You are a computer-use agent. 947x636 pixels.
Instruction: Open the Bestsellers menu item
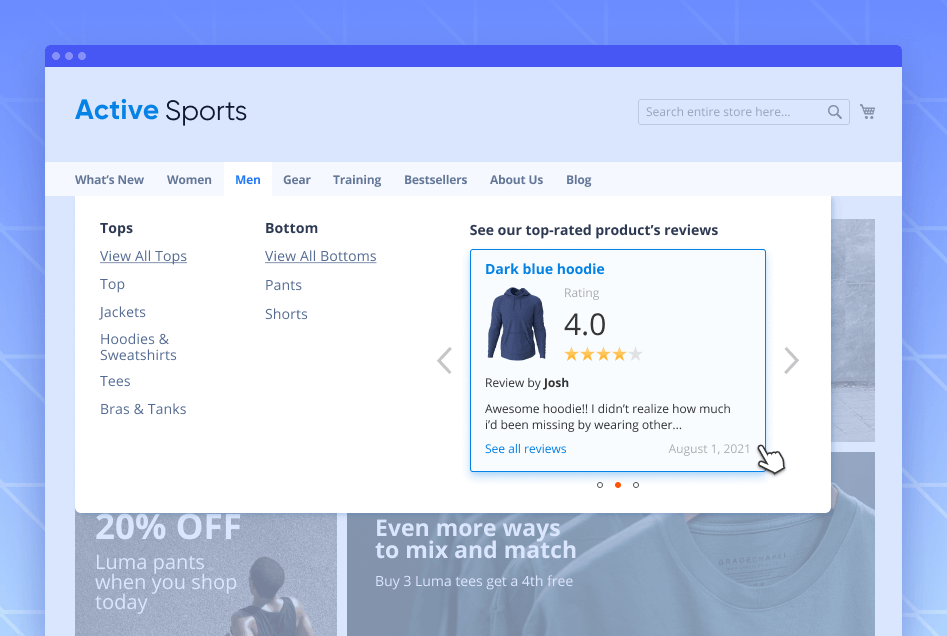[435, 180]
